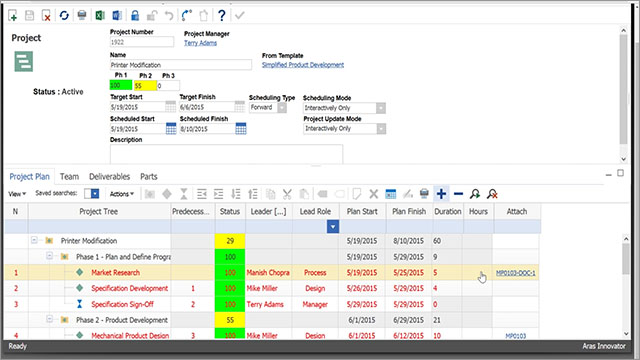This screenshot has height=360, width=640.
Task: Open the Deliverables tab
Action: (109, 177)
